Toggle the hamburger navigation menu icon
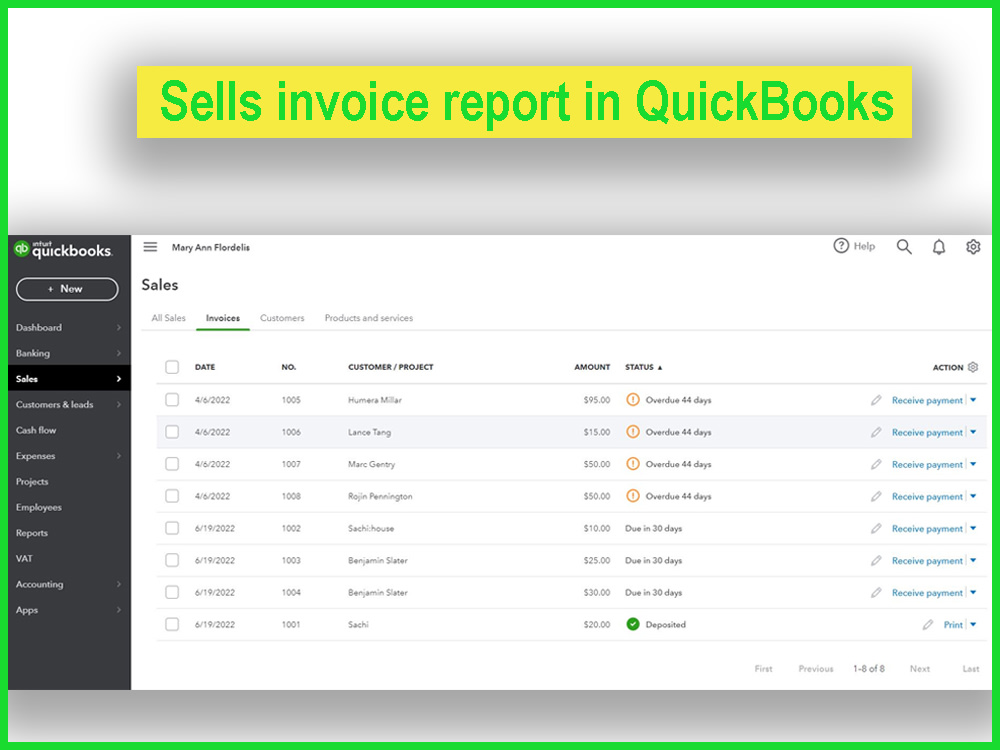 pyautogui.click(x=150, y=247)
